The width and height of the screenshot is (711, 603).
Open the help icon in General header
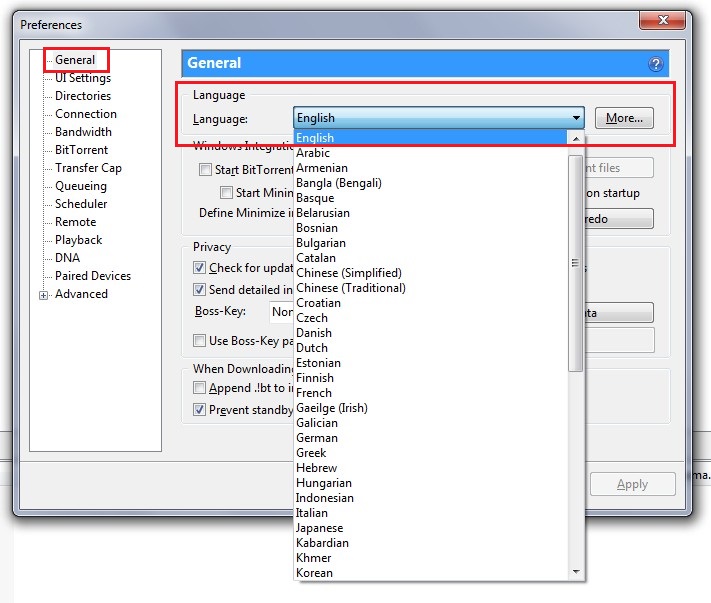coord(655,64)
